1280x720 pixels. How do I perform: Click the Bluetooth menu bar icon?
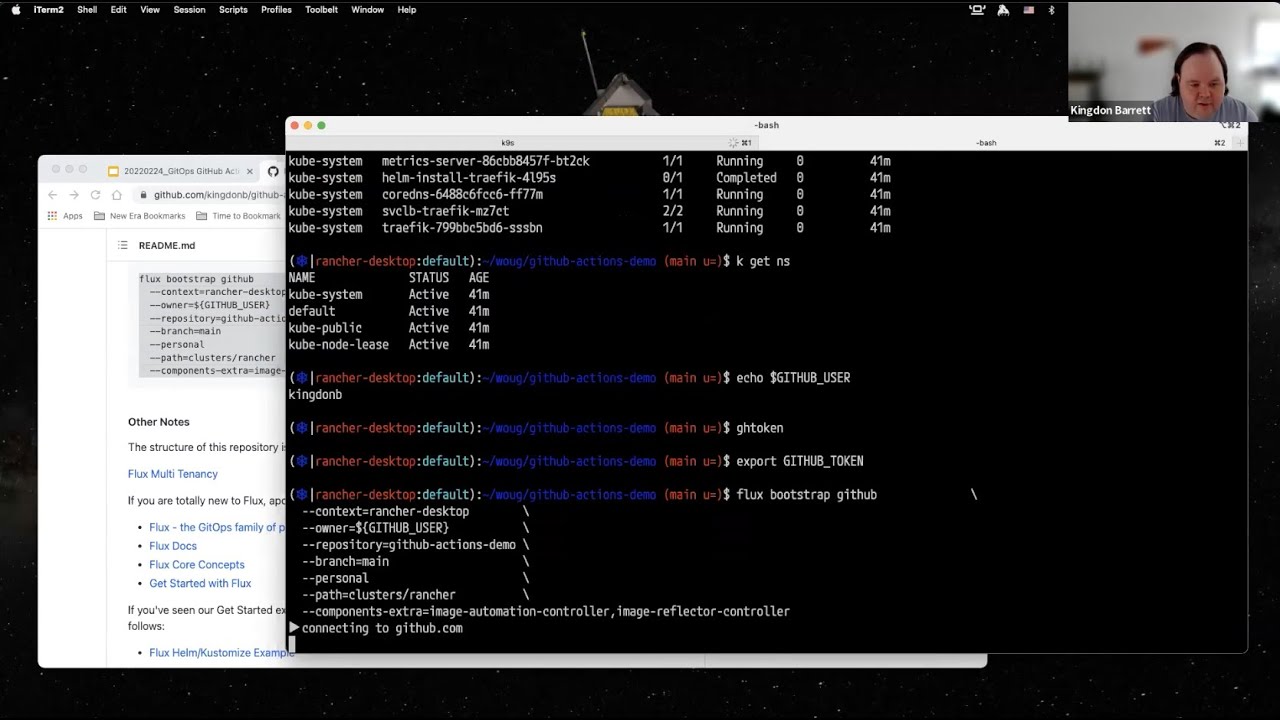[x=1051, y=9]
